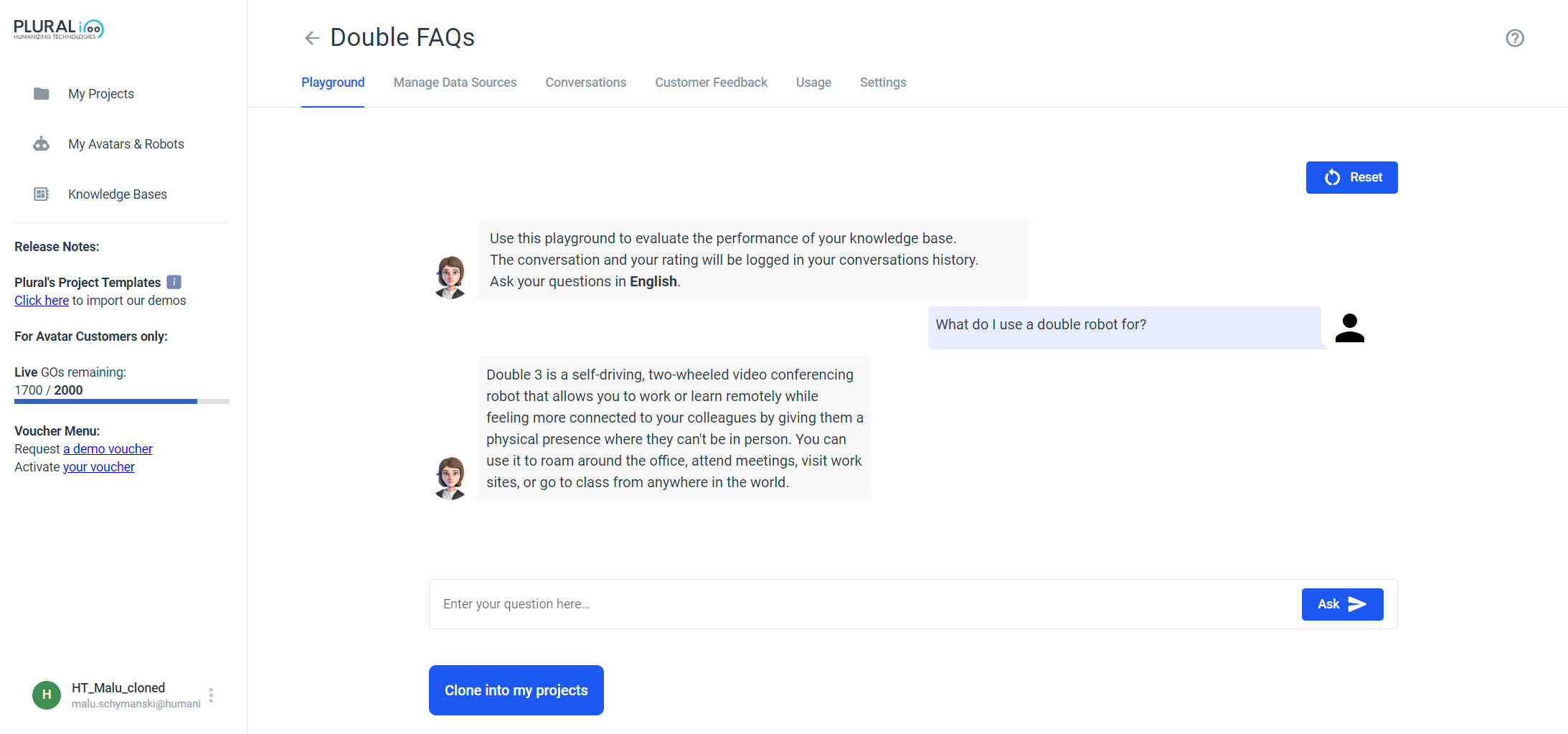Click the Live GOs remaining progress bar
1568x734 pixels.
click(x=122, y=402)
